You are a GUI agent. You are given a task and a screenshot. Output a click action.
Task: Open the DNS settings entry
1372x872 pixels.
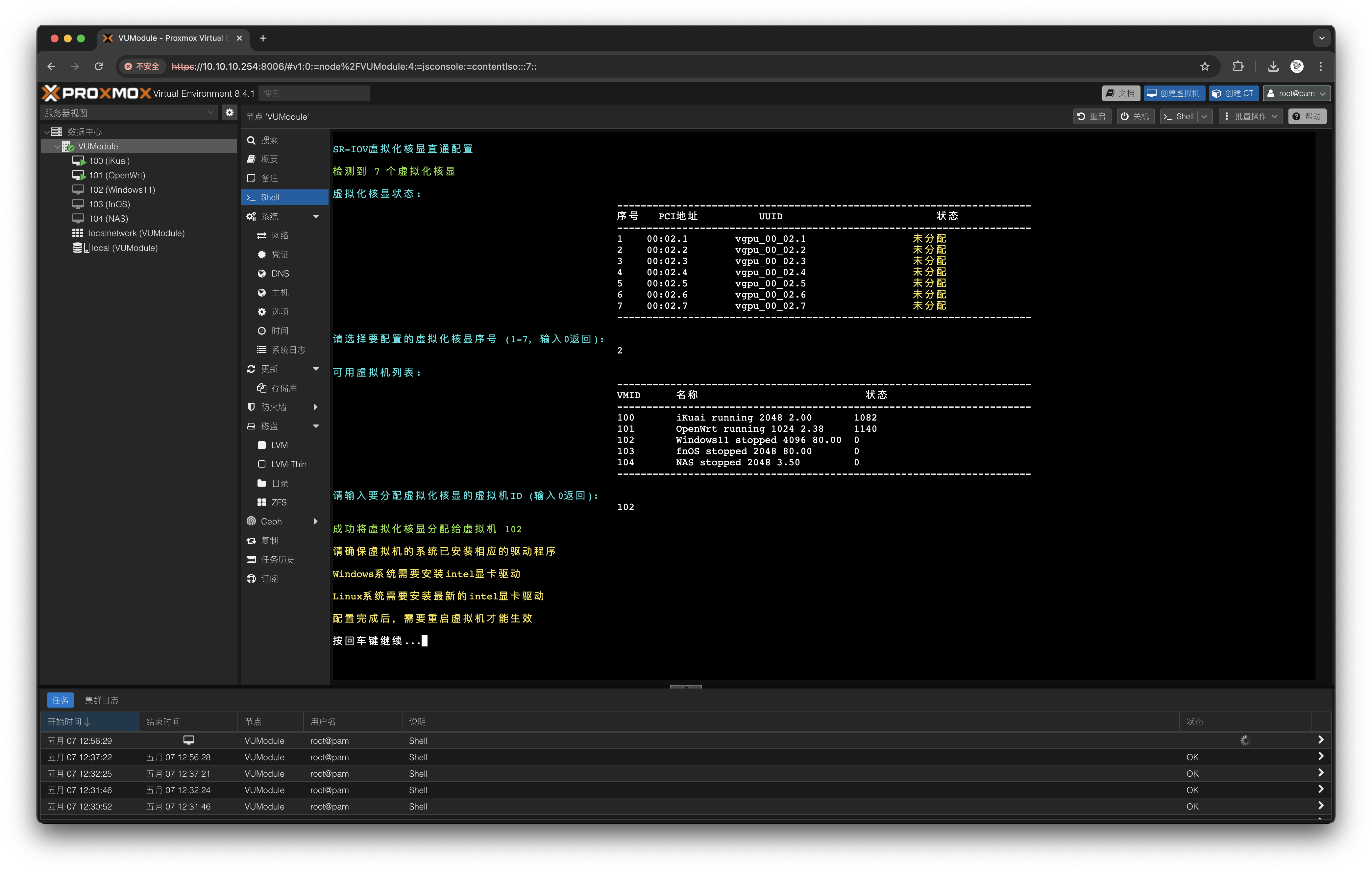pos(280,273)
